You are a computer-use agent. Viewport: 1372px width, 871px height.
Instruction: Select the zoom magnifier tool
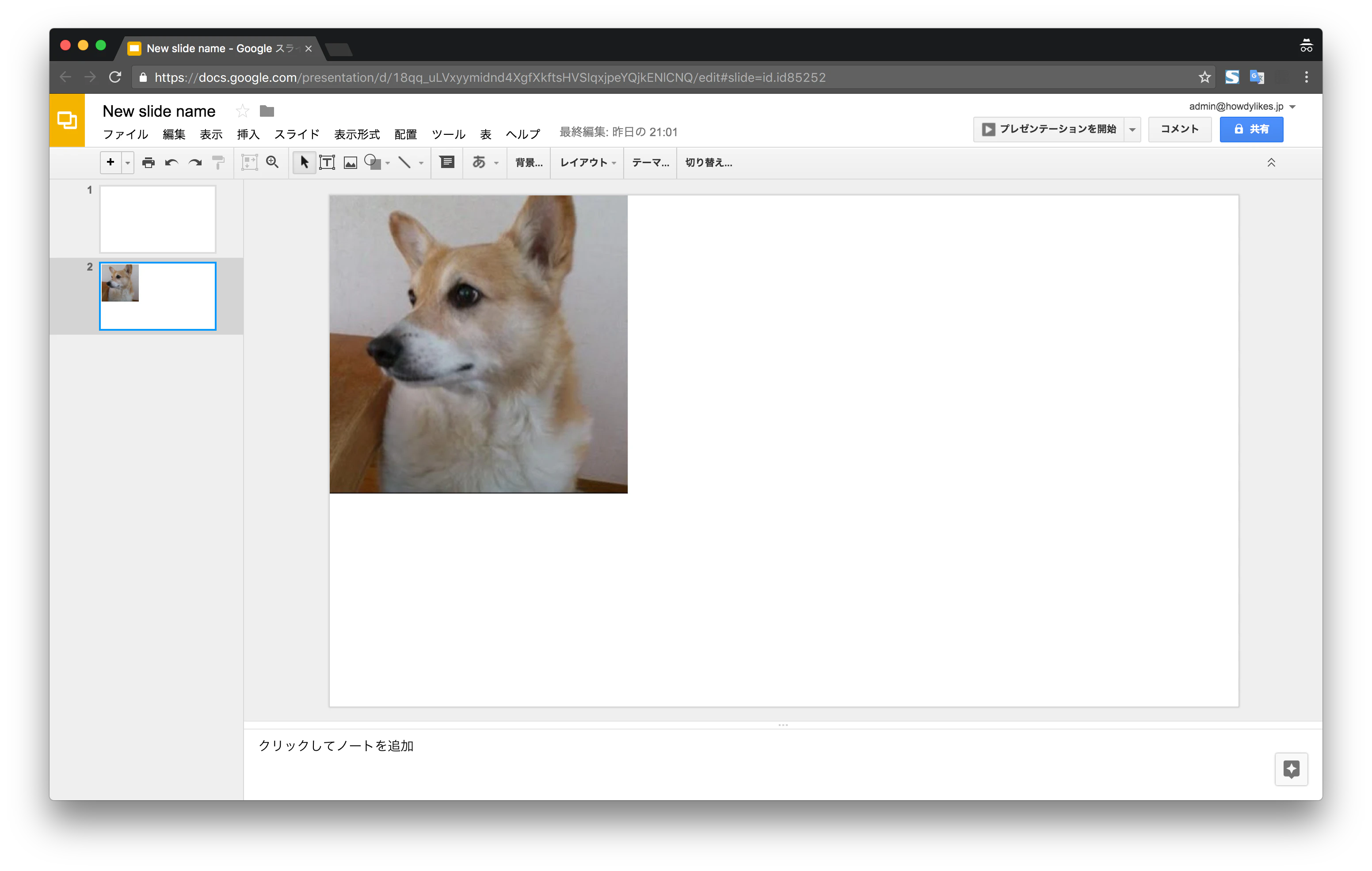pos(272,162)
